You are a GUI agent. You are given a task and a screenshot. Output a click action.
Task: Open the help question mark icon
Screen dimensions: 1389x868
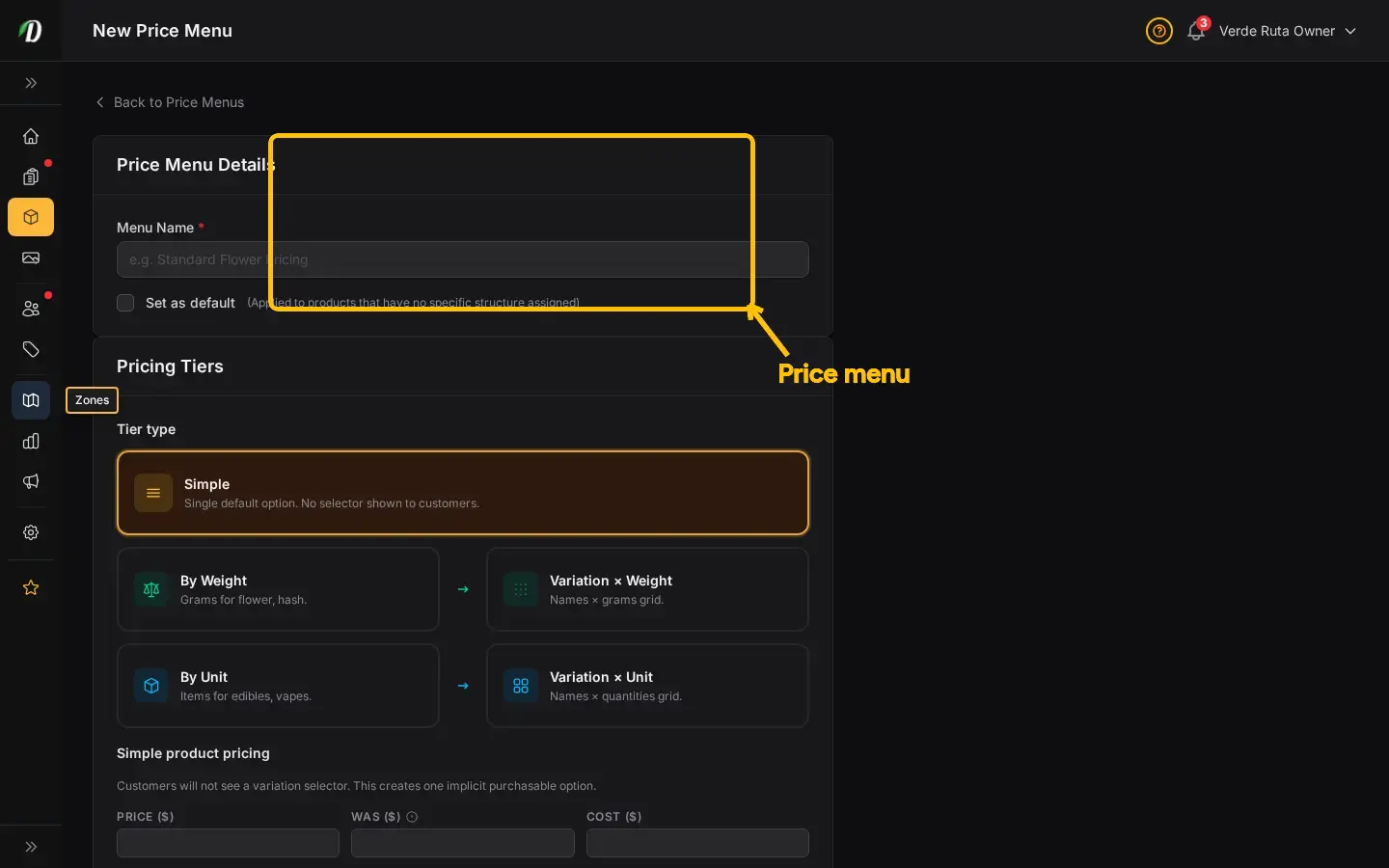pos(1159,31)
